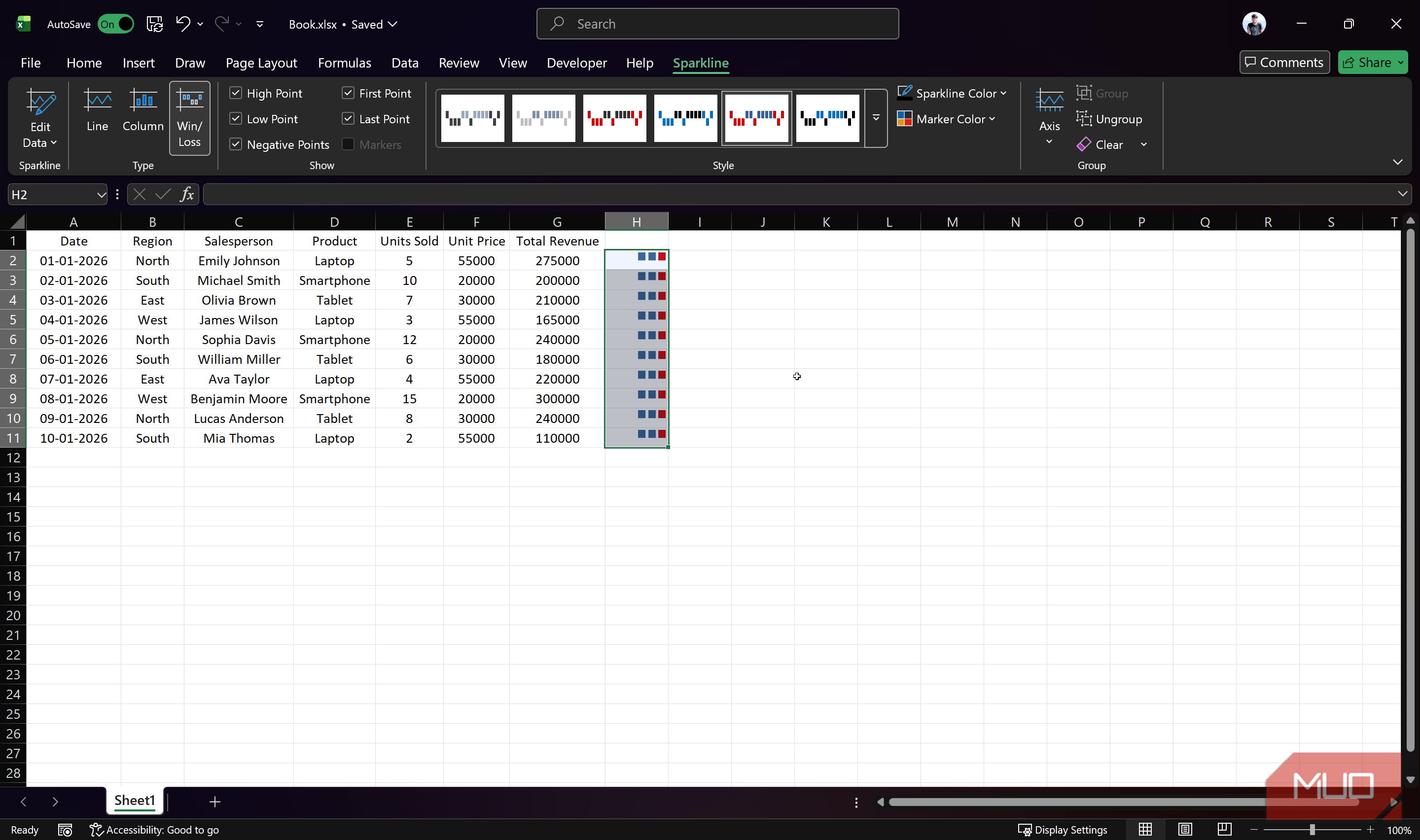This screenshot has width=1420, height=840.
Task: Click the Comments button
Action: click(x=1285, y=62)
